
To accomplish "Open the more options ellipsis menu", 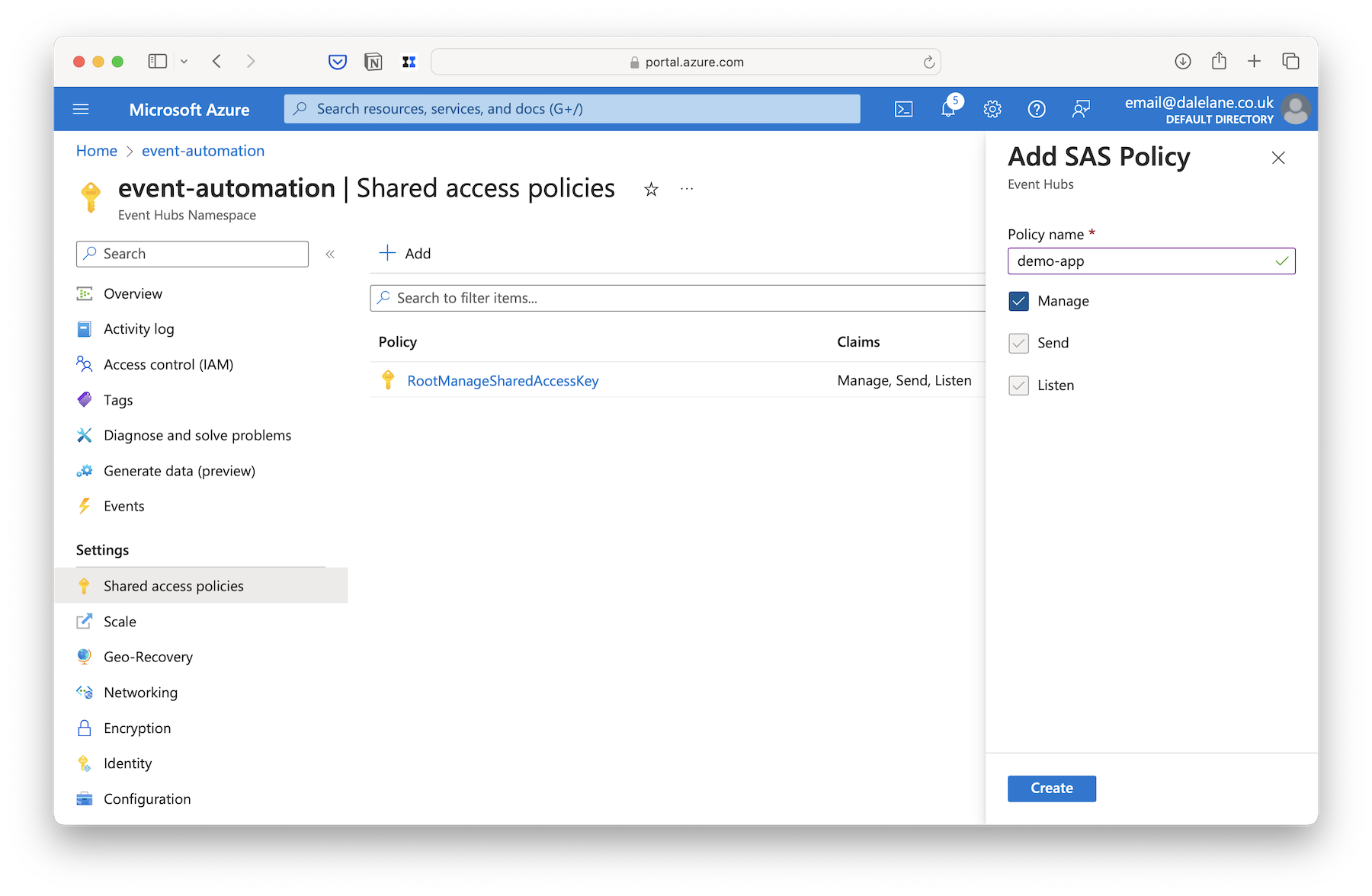I will [687, 189].
